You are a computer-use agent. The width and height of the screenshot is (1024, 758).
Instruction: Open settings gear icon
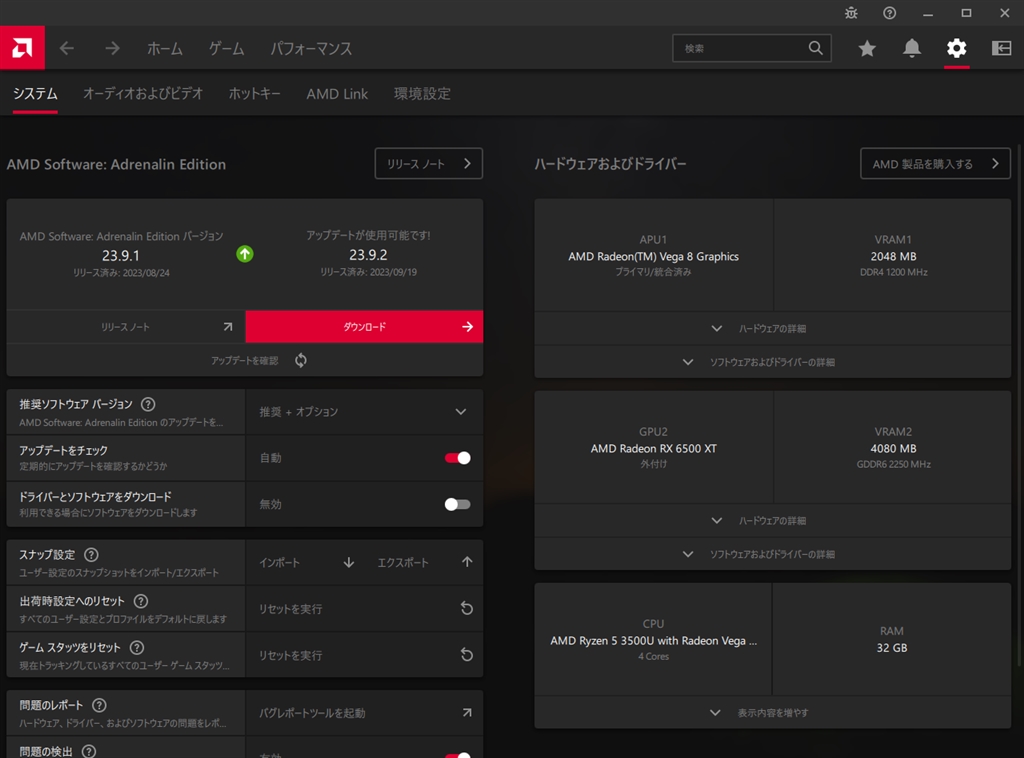point(957,48)
